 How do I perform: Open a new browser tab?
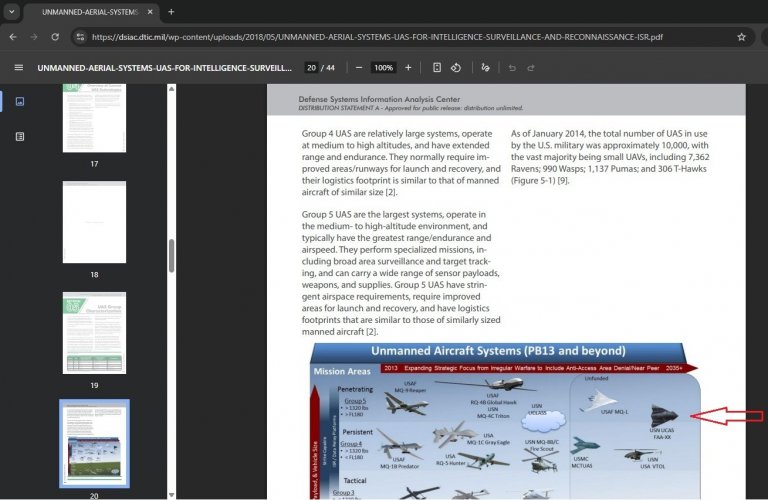coord(171,12)
